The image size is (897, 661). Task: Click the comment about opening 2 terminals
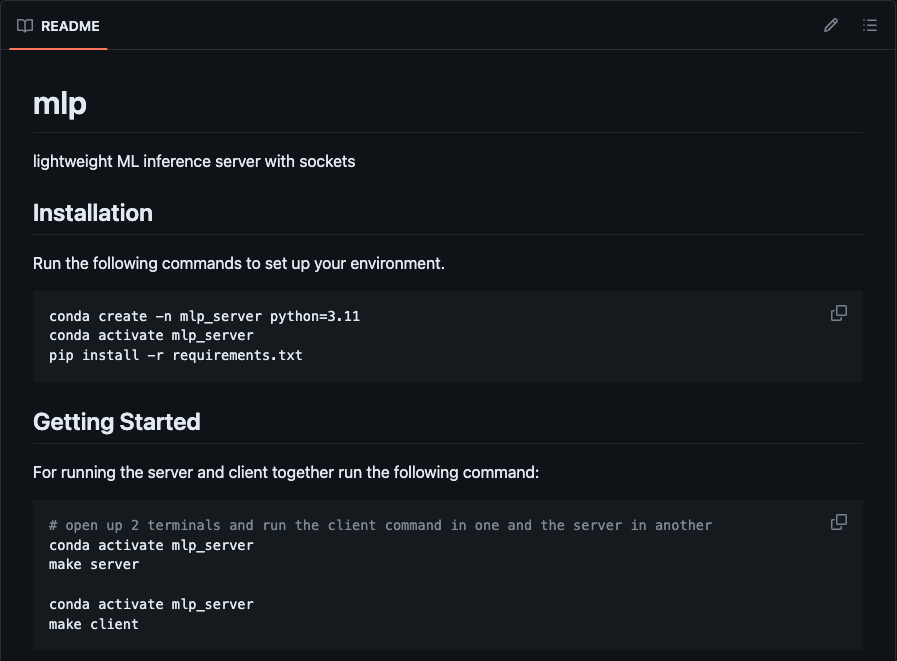pyautogui.click(x=380, y=525)
